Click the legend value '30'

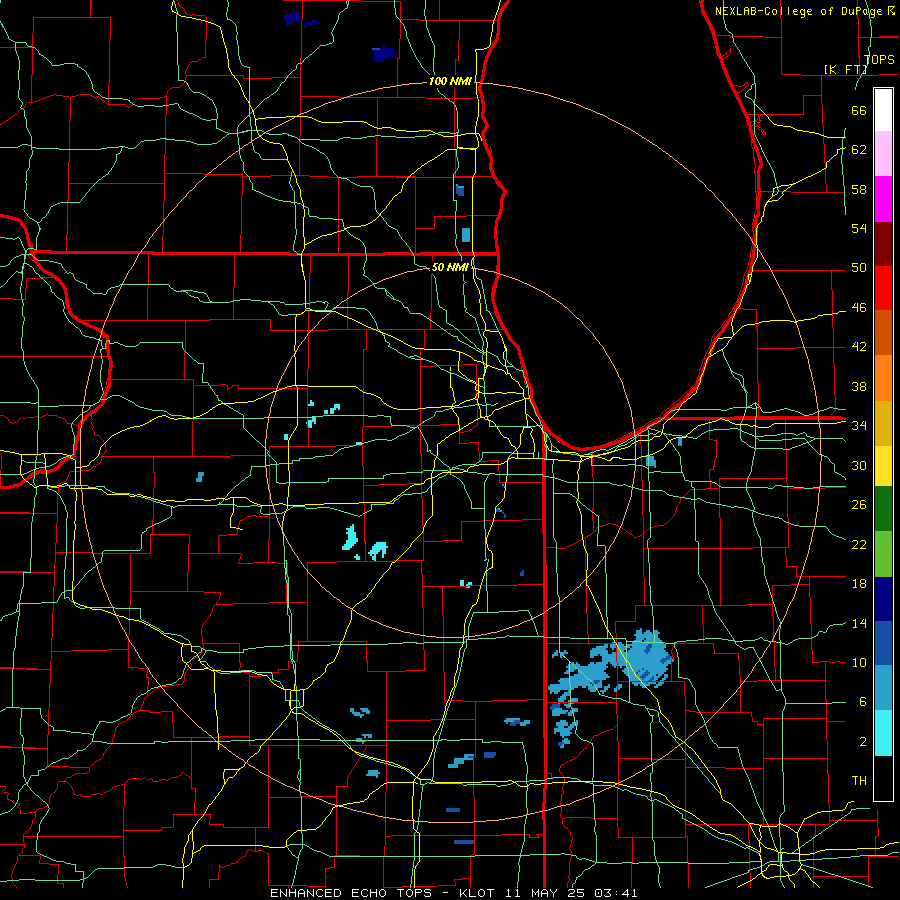coord(859,465)
